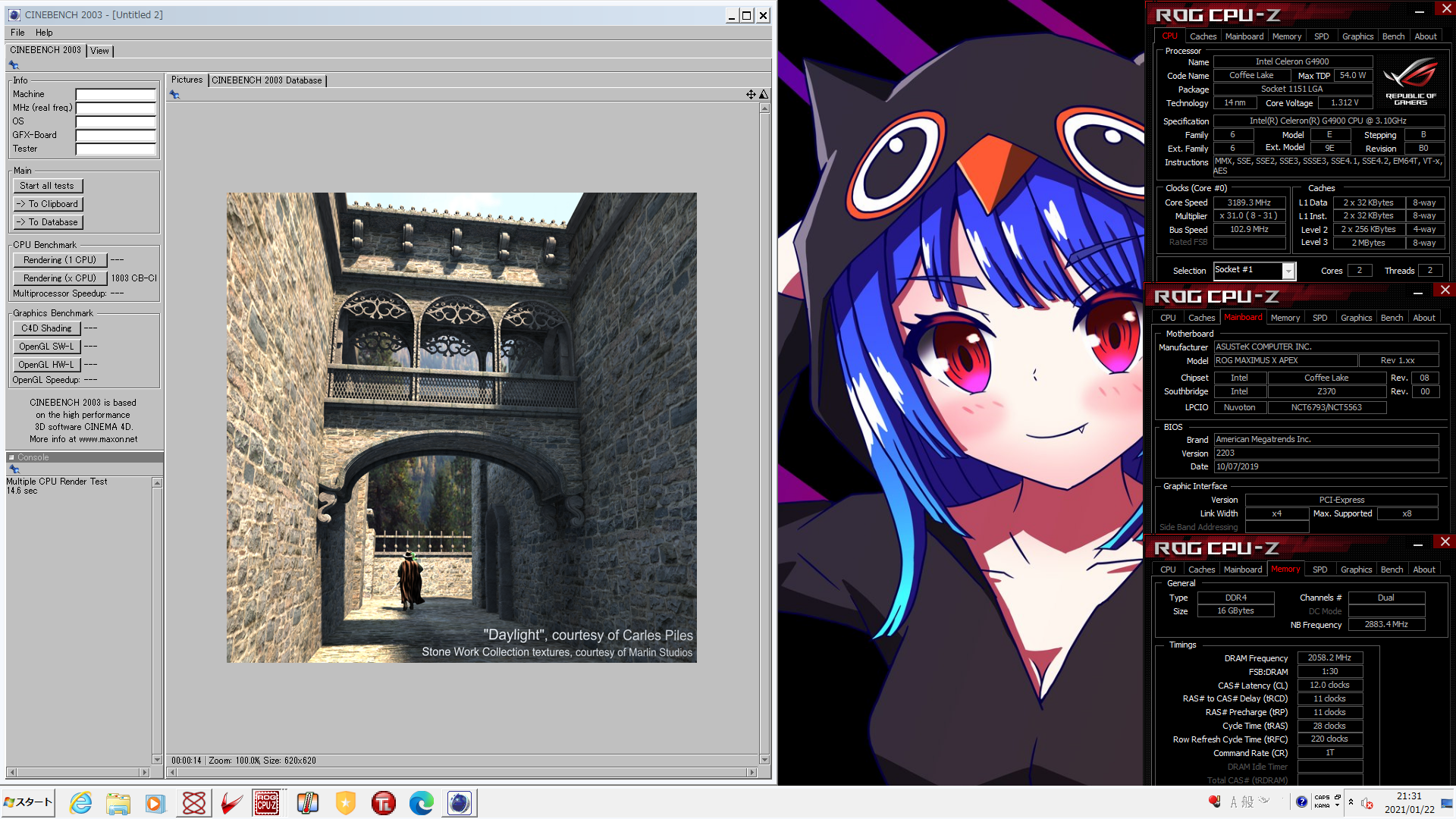Viewport: 1456px width, 819px height.
Task: Open About tab in middle CPU-Z window
Action: click(x=1424, y=318)
